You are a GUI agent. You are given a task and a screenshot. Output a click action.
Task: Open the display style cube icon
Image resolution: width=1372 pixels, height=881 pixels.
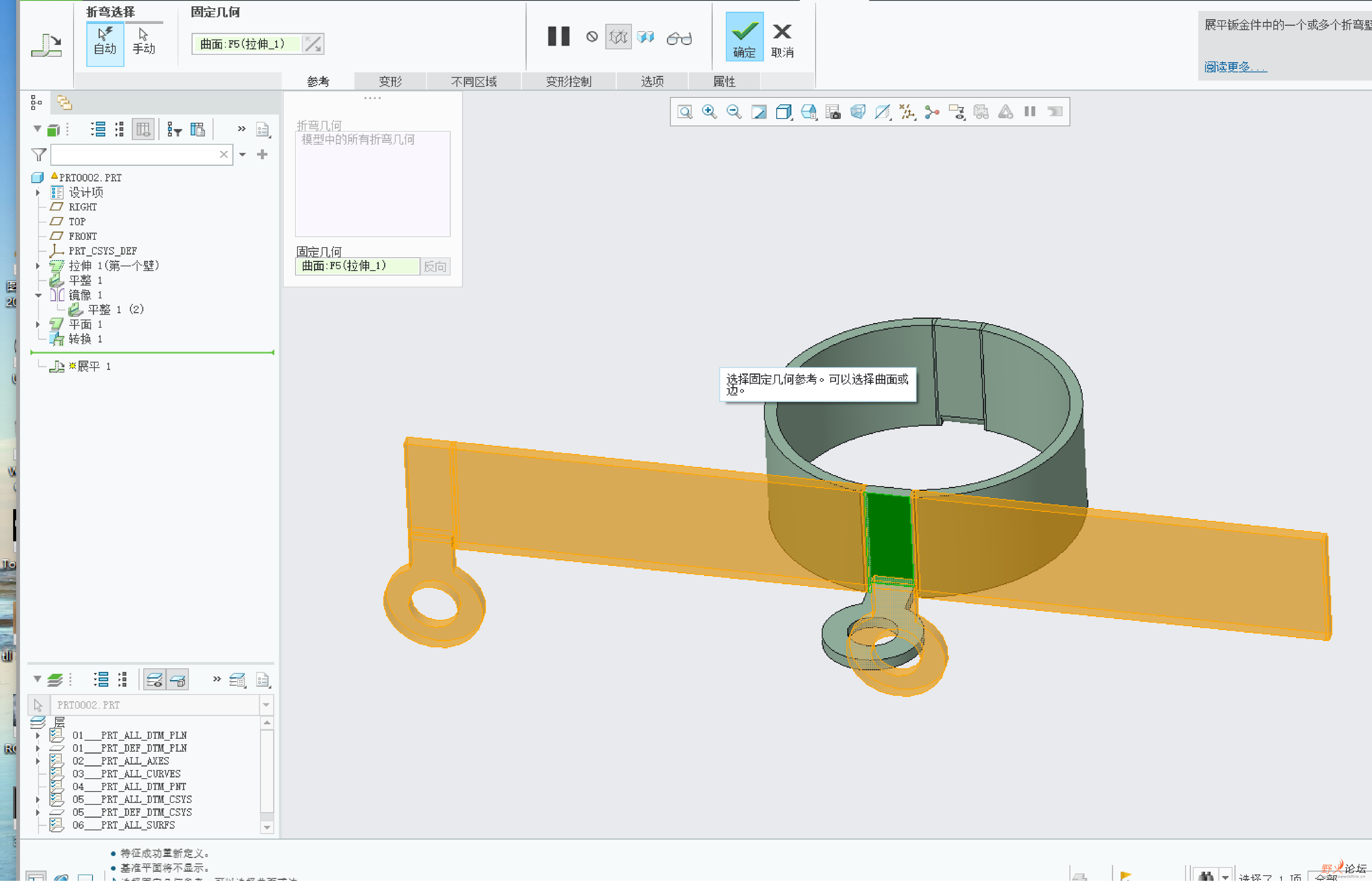tap(783, 112)
